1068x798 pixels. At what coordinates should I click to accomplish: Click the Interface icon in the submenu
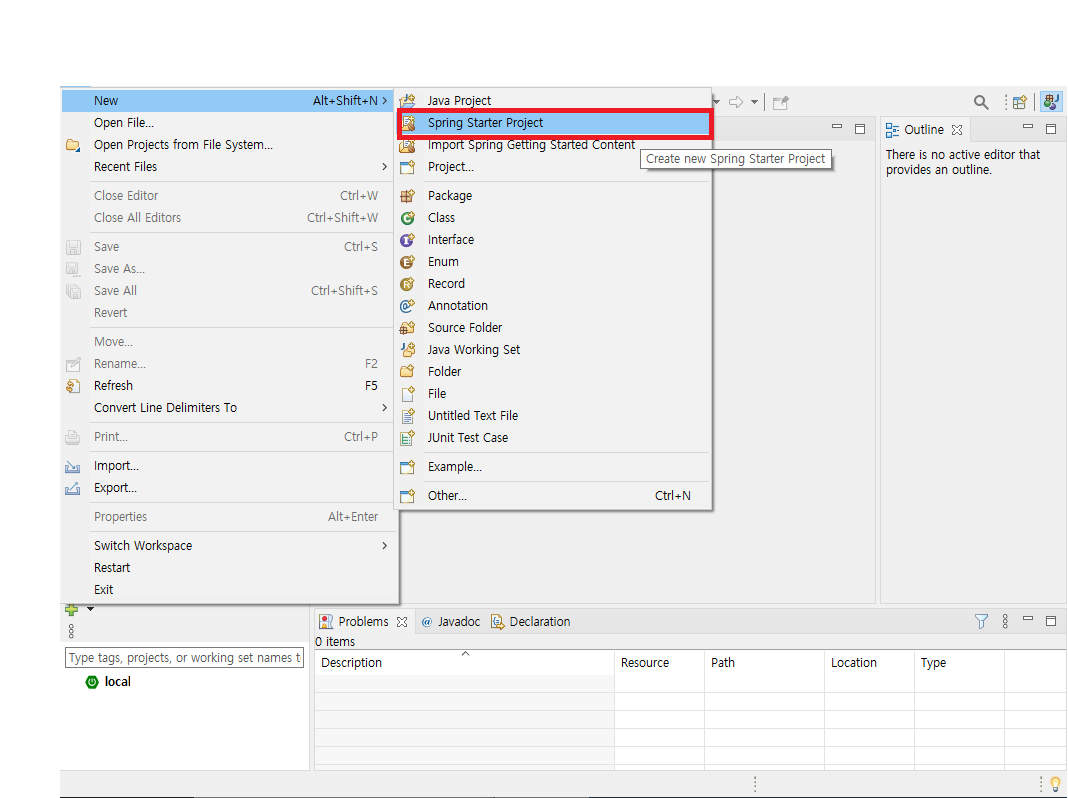pos(407,240)
